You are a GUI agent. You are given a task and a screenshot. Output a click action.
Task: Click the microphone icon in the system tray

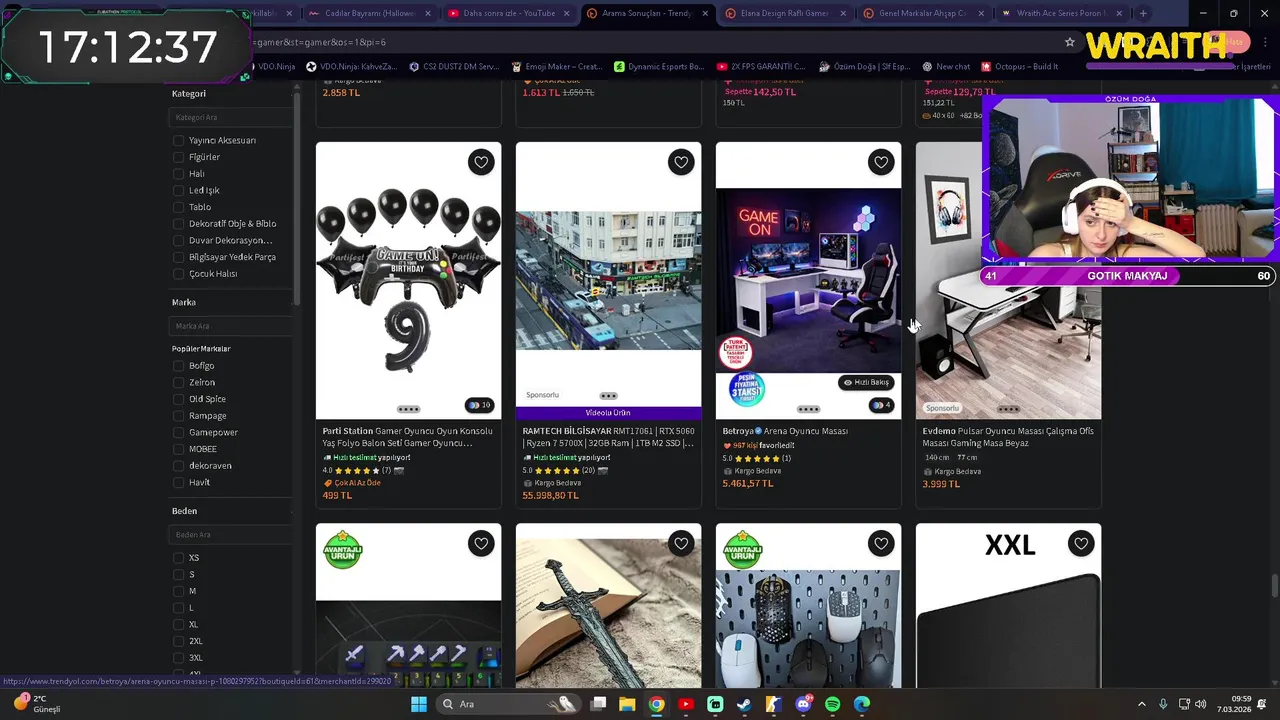[1163, 704]
